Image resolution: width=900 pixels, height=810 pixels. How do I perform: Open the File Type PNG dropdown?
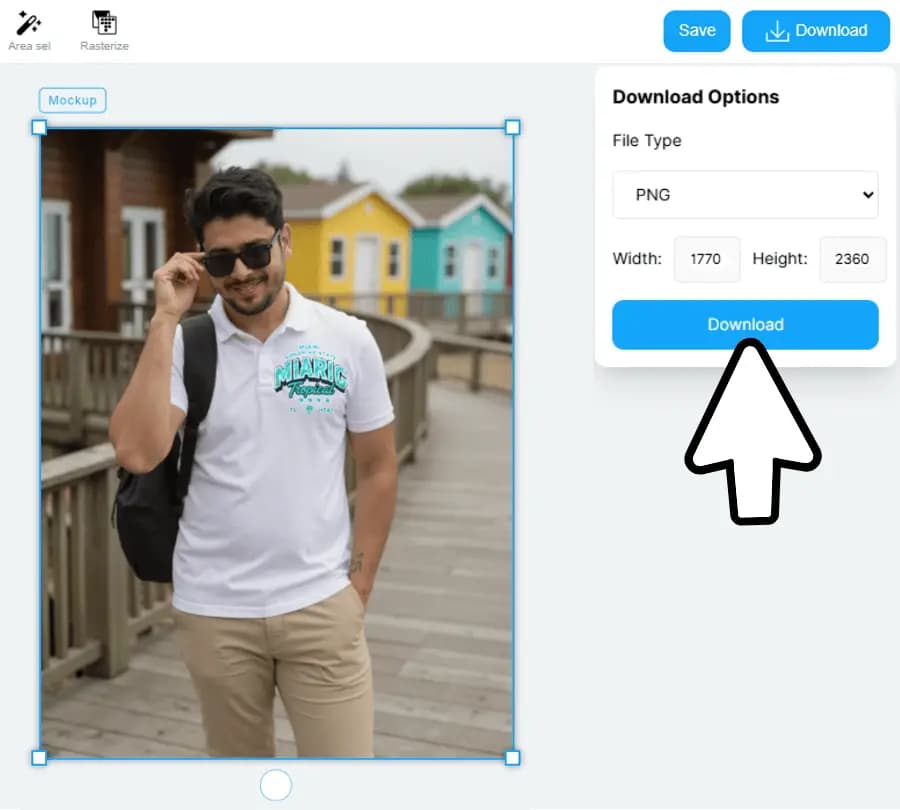pos(745,195)
